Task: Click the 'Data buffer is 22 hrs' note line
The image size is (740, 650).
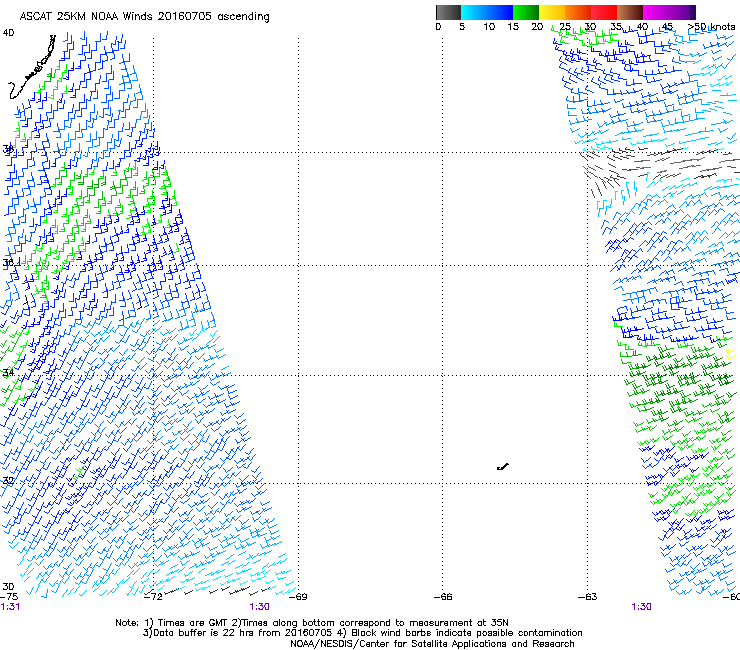Action: click(362, 633)
